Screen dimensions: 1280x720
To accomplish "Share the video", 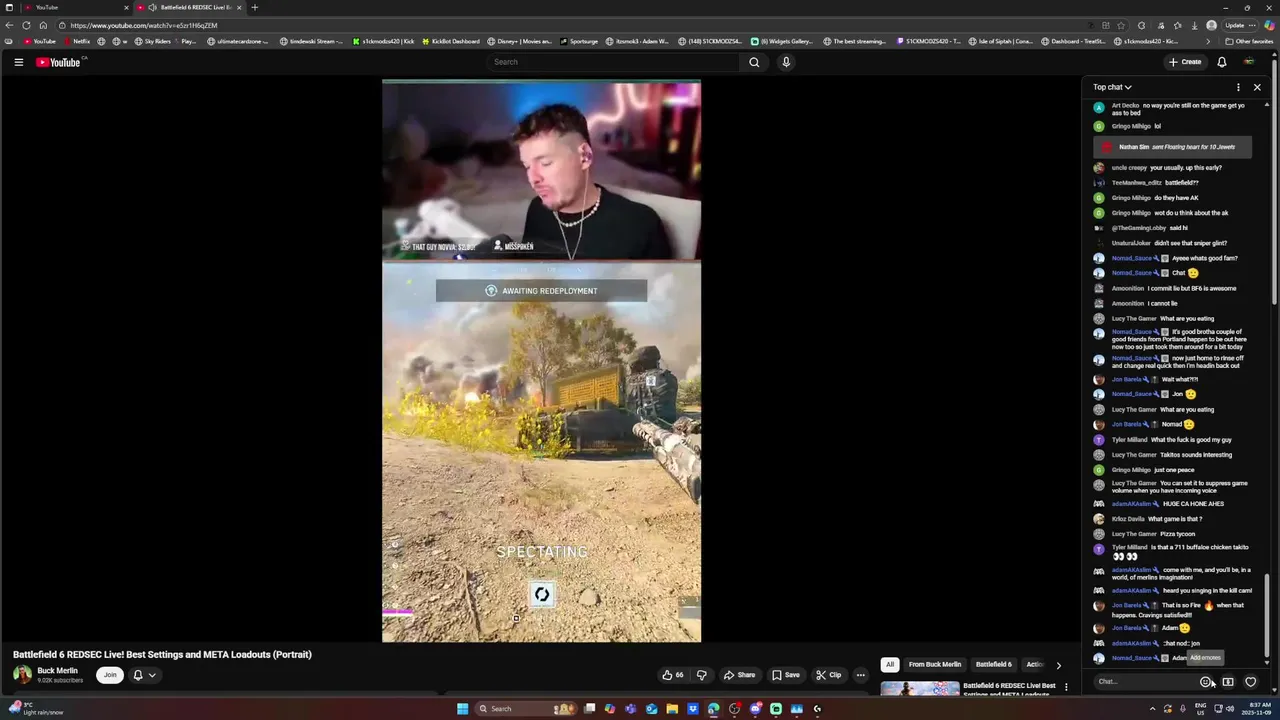I will (739, 675).
